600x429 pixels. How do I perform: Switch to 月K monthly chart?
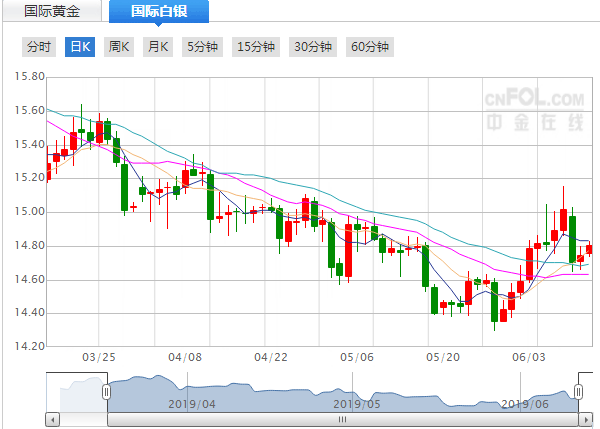coord(157,47)
